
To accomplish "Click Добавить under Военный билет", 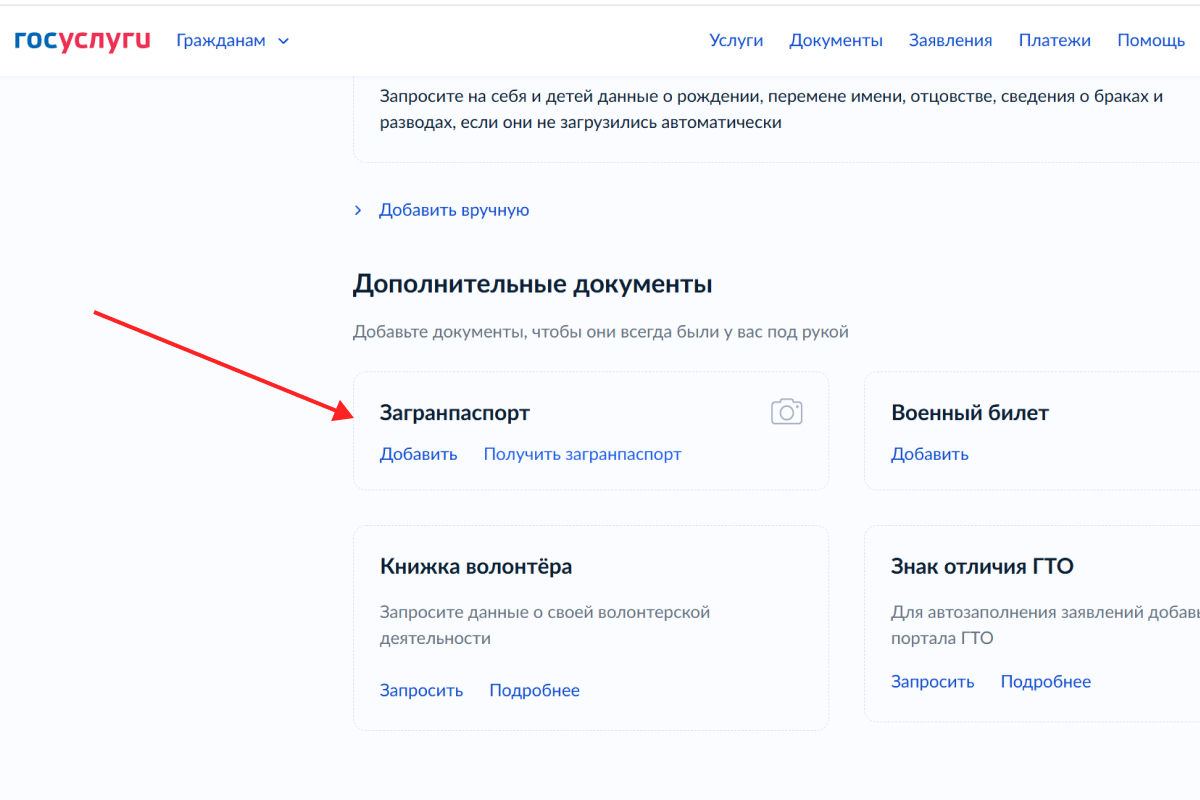I will 930,454.
